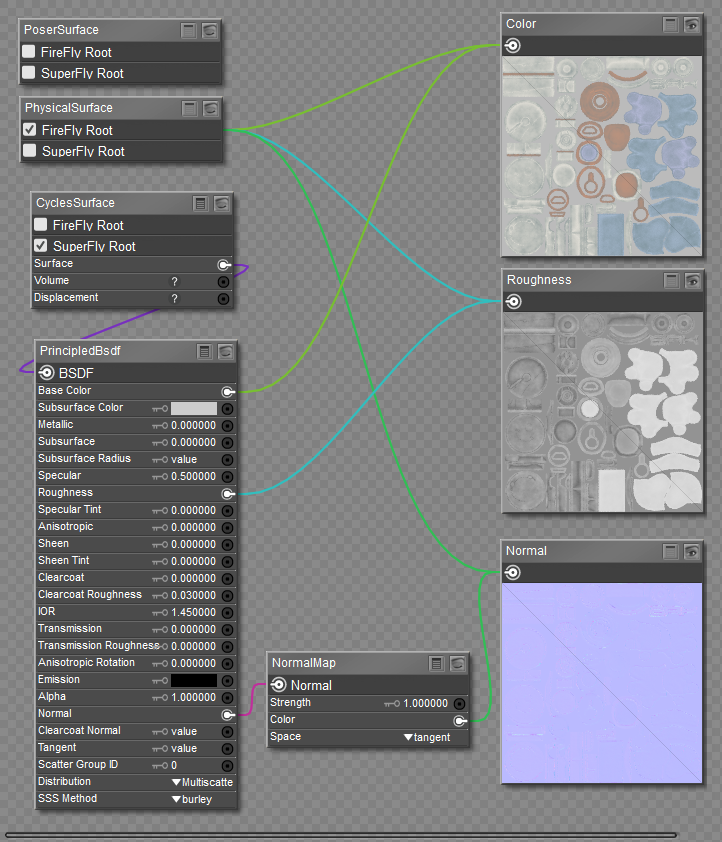This screenshot has width=722, height=842.
Task: Collapse the PrincipledBsdf node panel icon
Action: click(x=204, y=352)
